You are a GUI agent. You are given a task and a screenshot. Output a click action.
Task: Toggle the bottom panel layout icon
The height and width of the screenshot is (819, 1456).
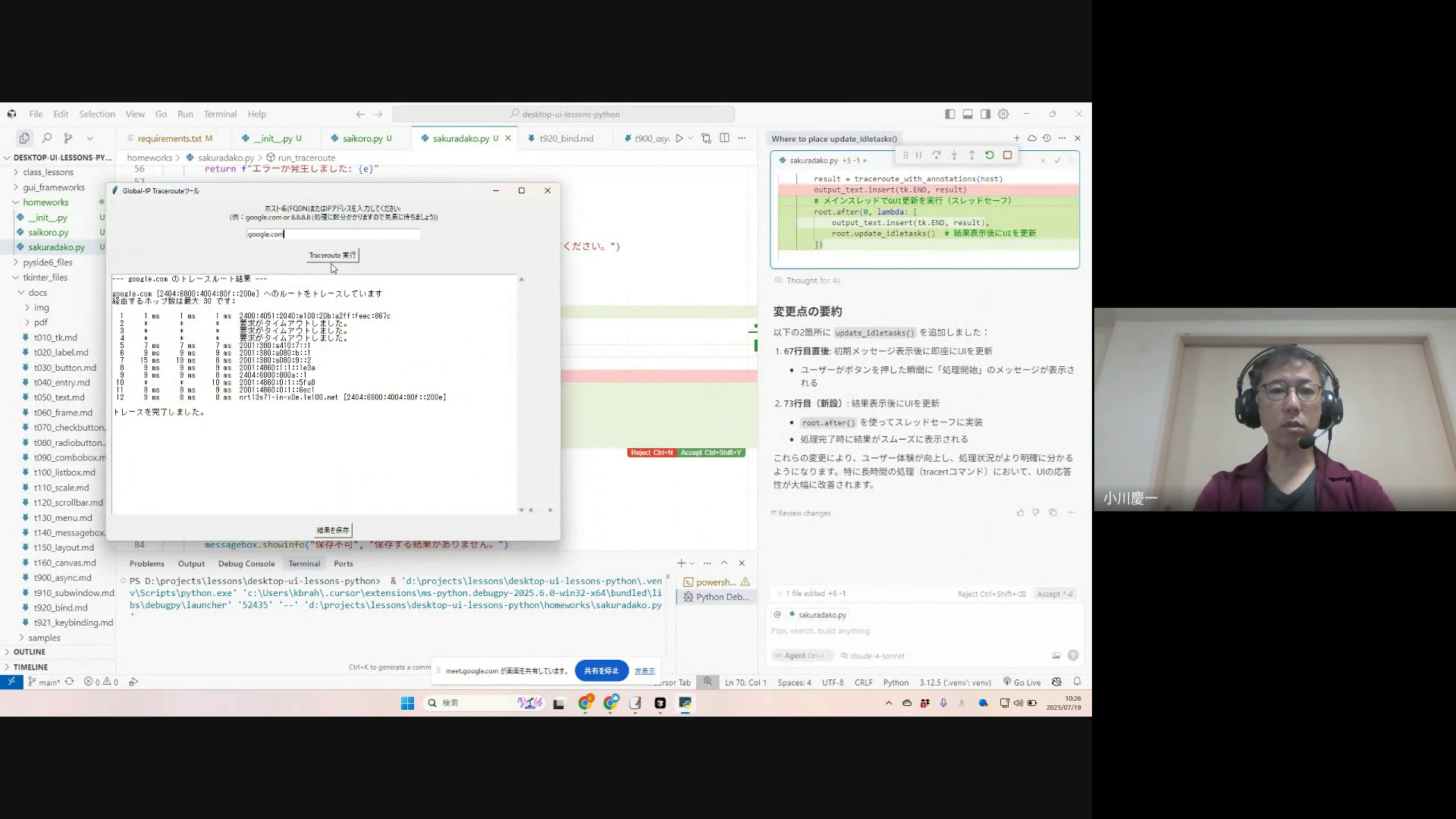(x=968, y=114)
